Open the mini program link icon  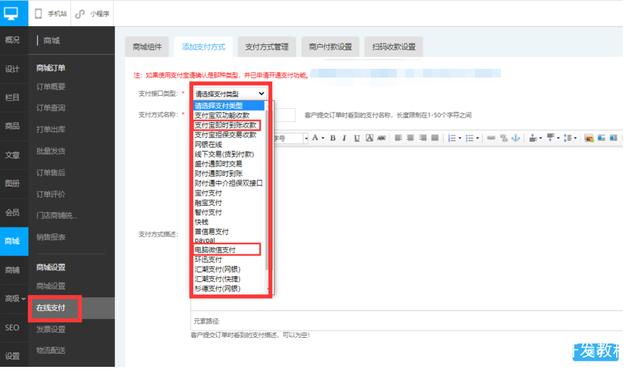80,14
